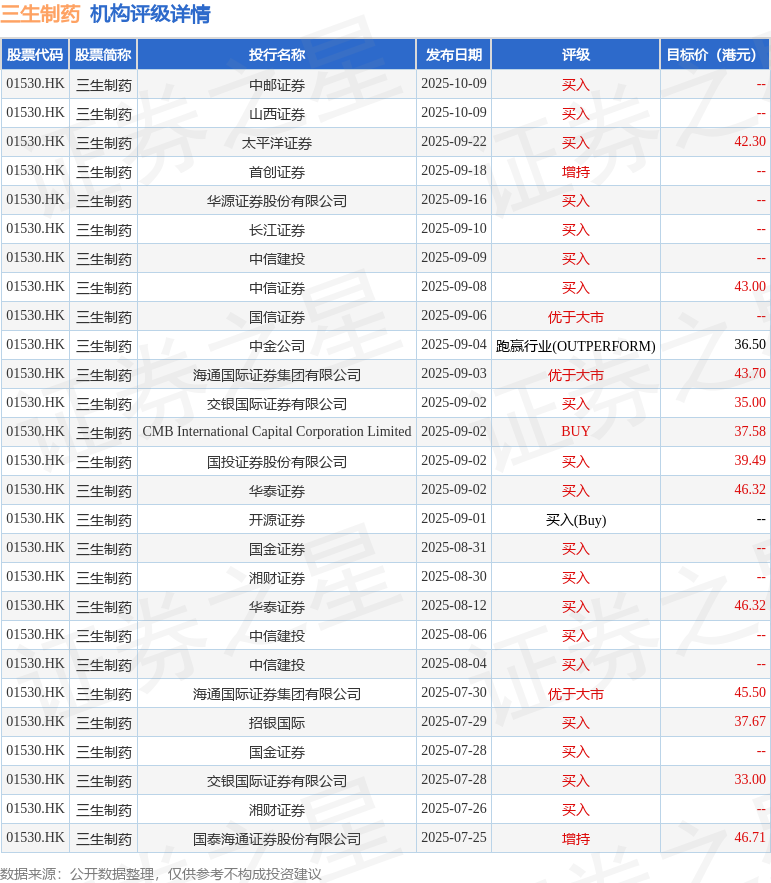Select the 中金公司 cell
This screenshot has height=883, width=771.
click(277, 346)
